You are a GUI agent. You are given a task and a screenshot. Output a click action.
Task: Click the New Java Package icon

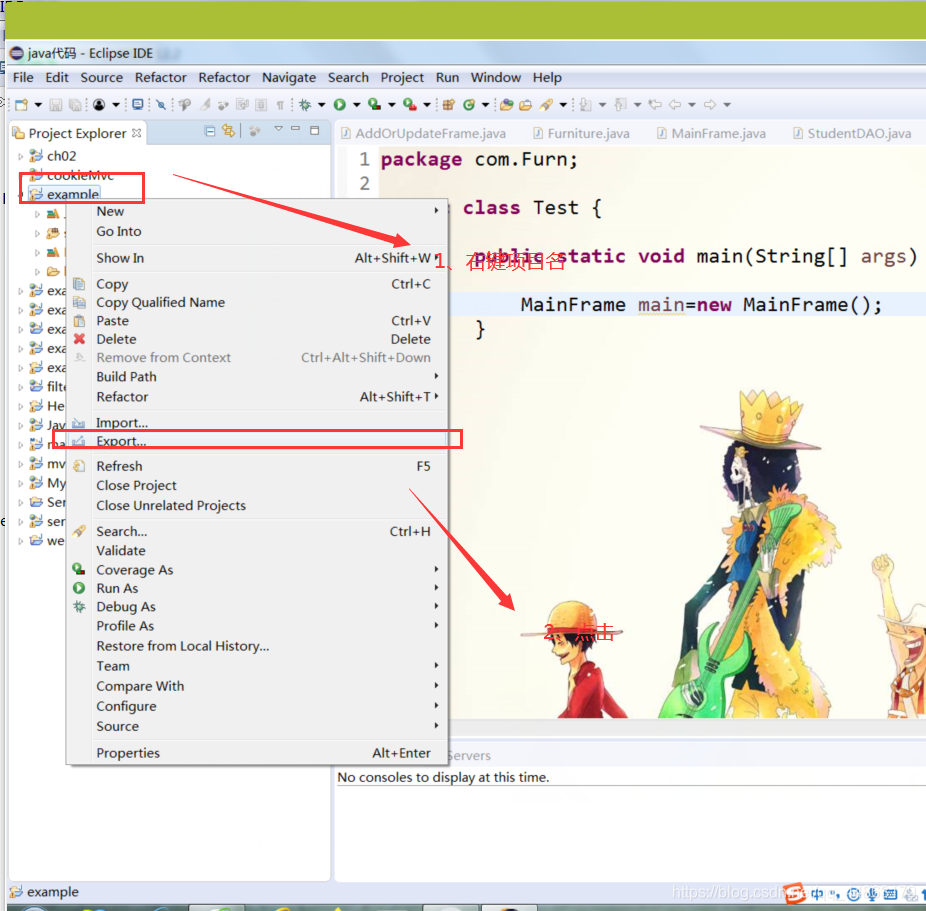click(x=449, y=105)
